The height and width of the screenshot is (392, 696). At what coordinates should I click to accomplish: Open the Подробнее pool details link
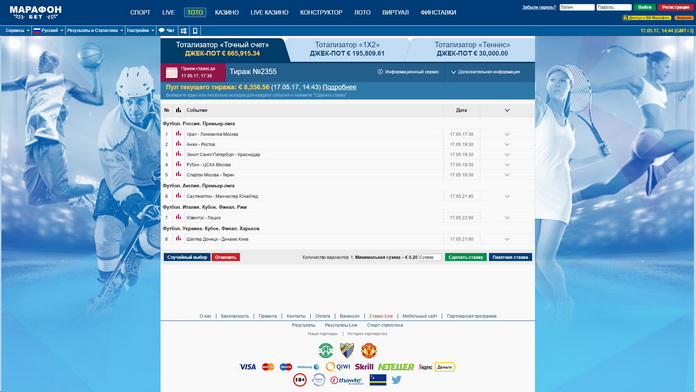coord(339,87)
